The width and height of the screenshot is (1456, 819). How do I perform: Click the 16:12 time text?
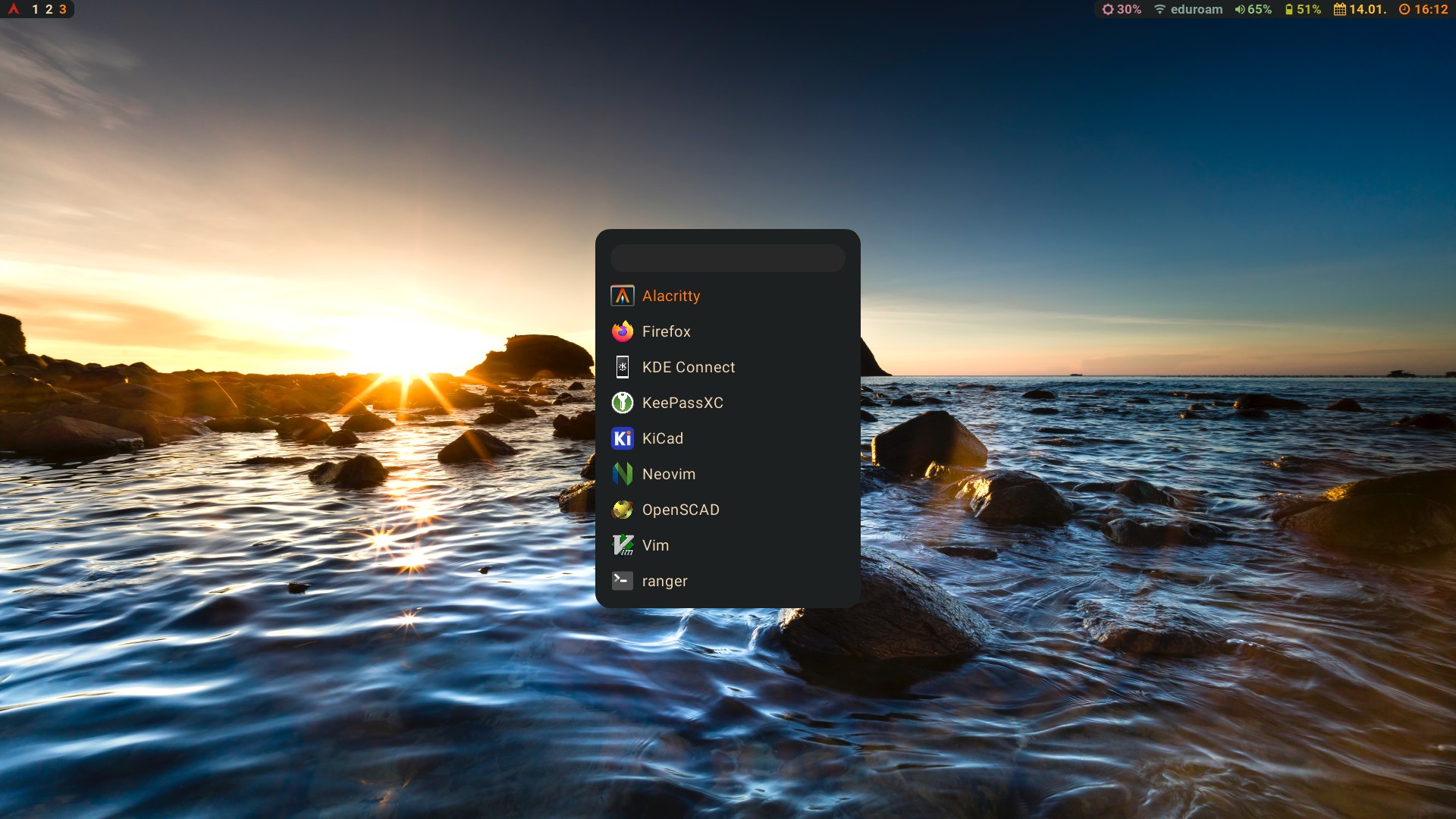(x=1431, y=9)
